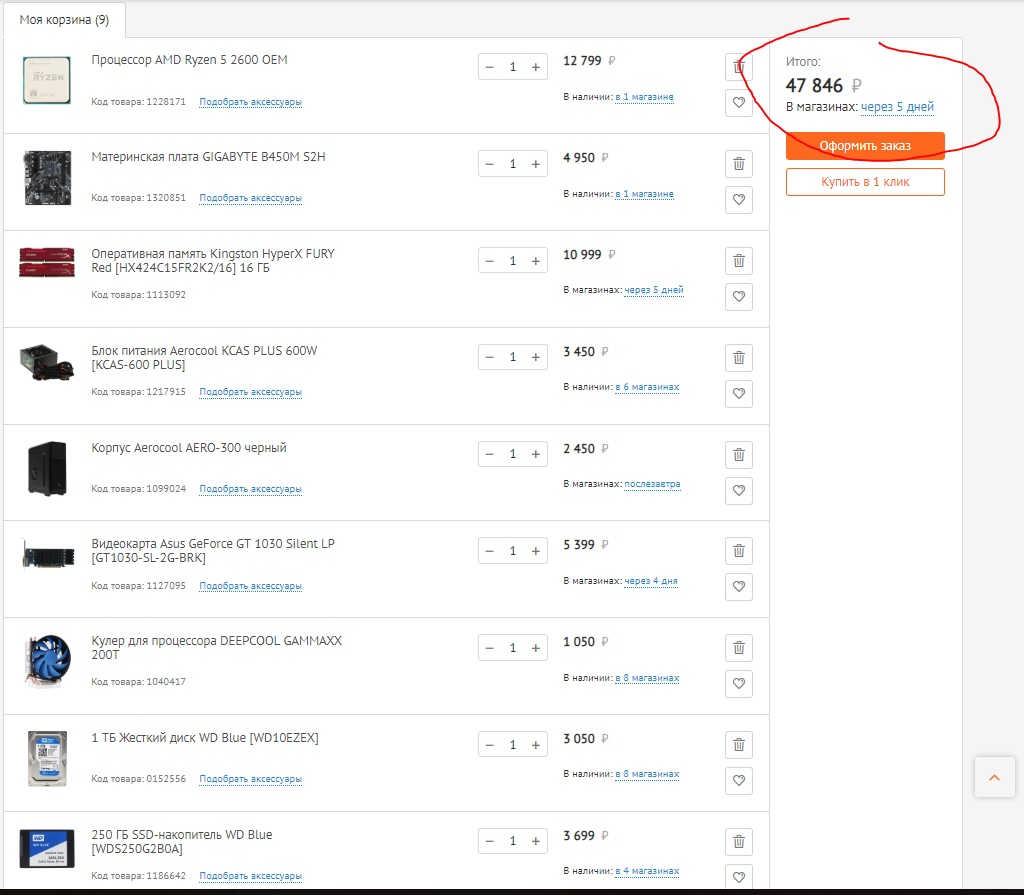This screenshot has height=895, width=1024.
Task: Favorite the Asus GeForce GT 1030 video card
Action: click(738, 587)
